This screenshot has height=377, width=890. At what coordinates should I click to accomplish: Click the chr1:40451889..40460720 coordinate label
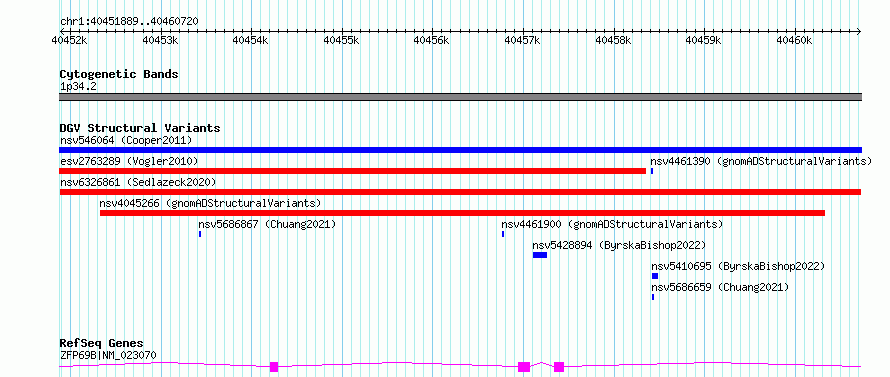point(129,22)
